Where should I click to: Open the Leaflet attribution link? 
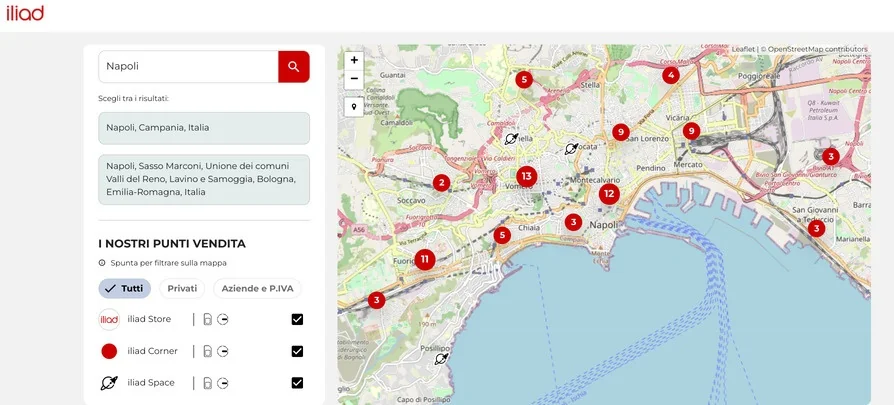(x=743, y=50)
